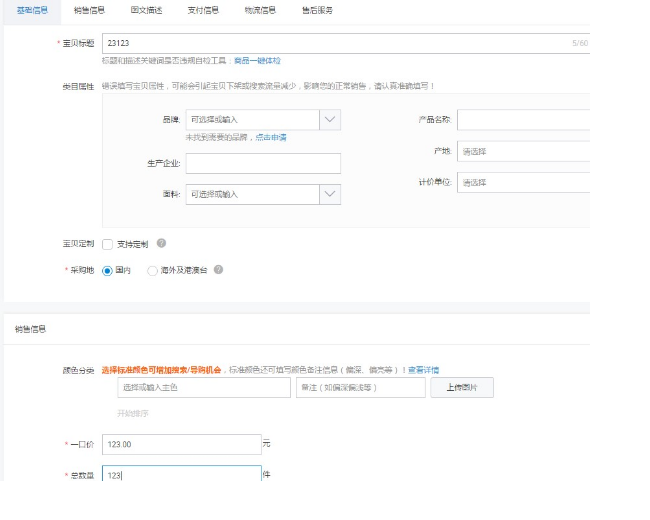Select the 5/60 title character counter
This screenshot has width=650, height=520.
click(580, 43)
